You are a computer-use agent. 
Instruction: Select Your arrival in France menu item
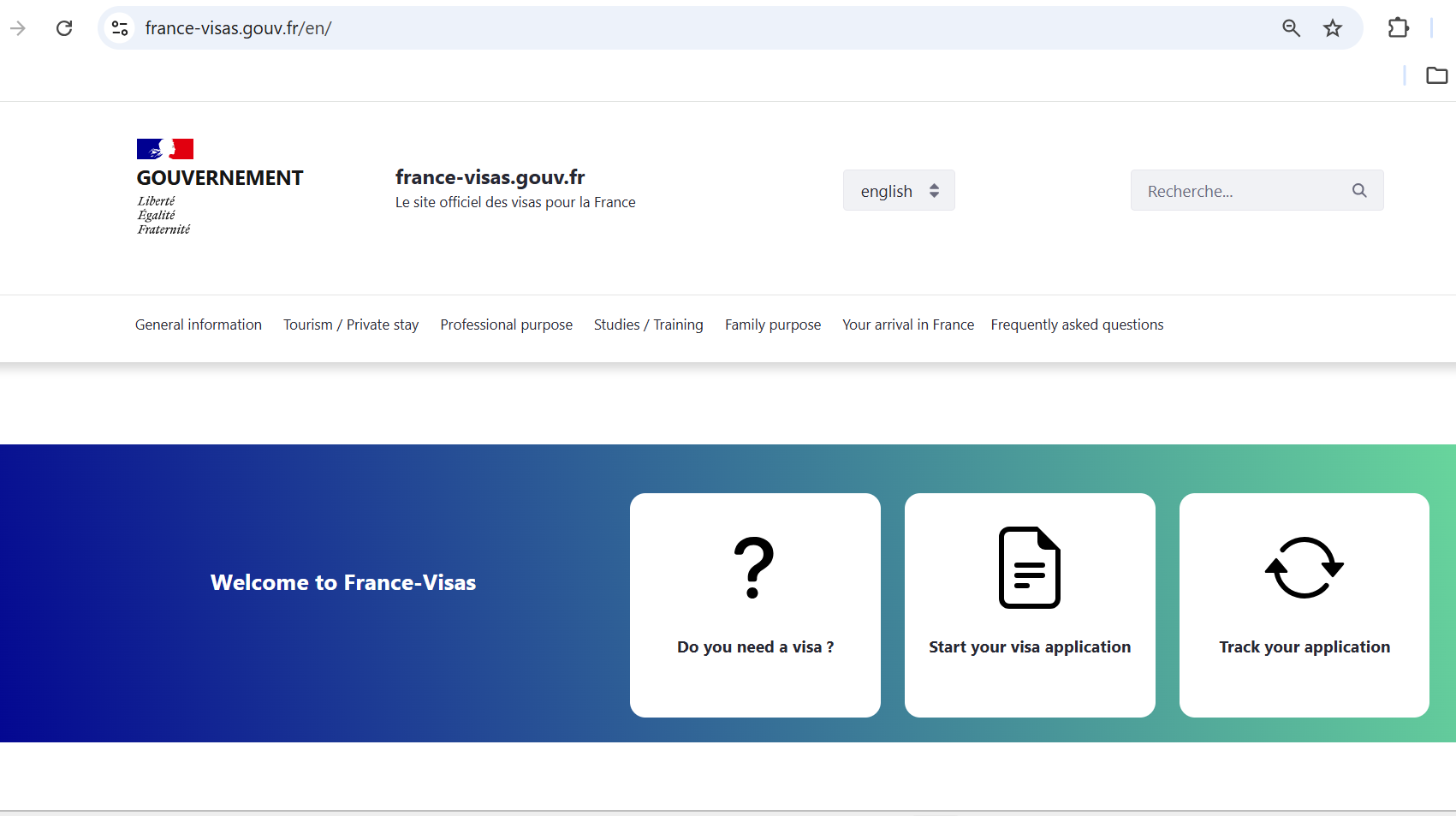907,325
